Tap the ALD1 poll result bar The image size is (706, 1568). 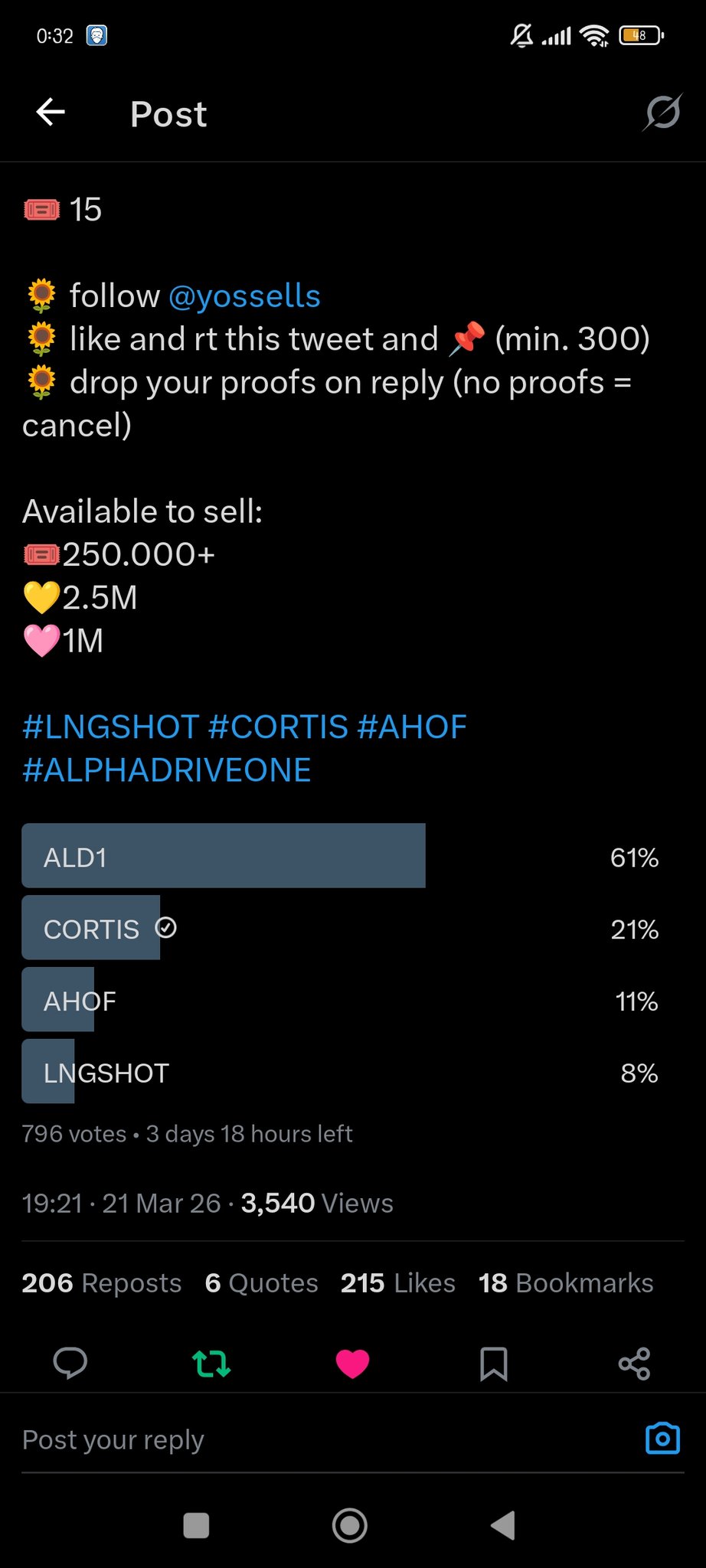[224, 856]
